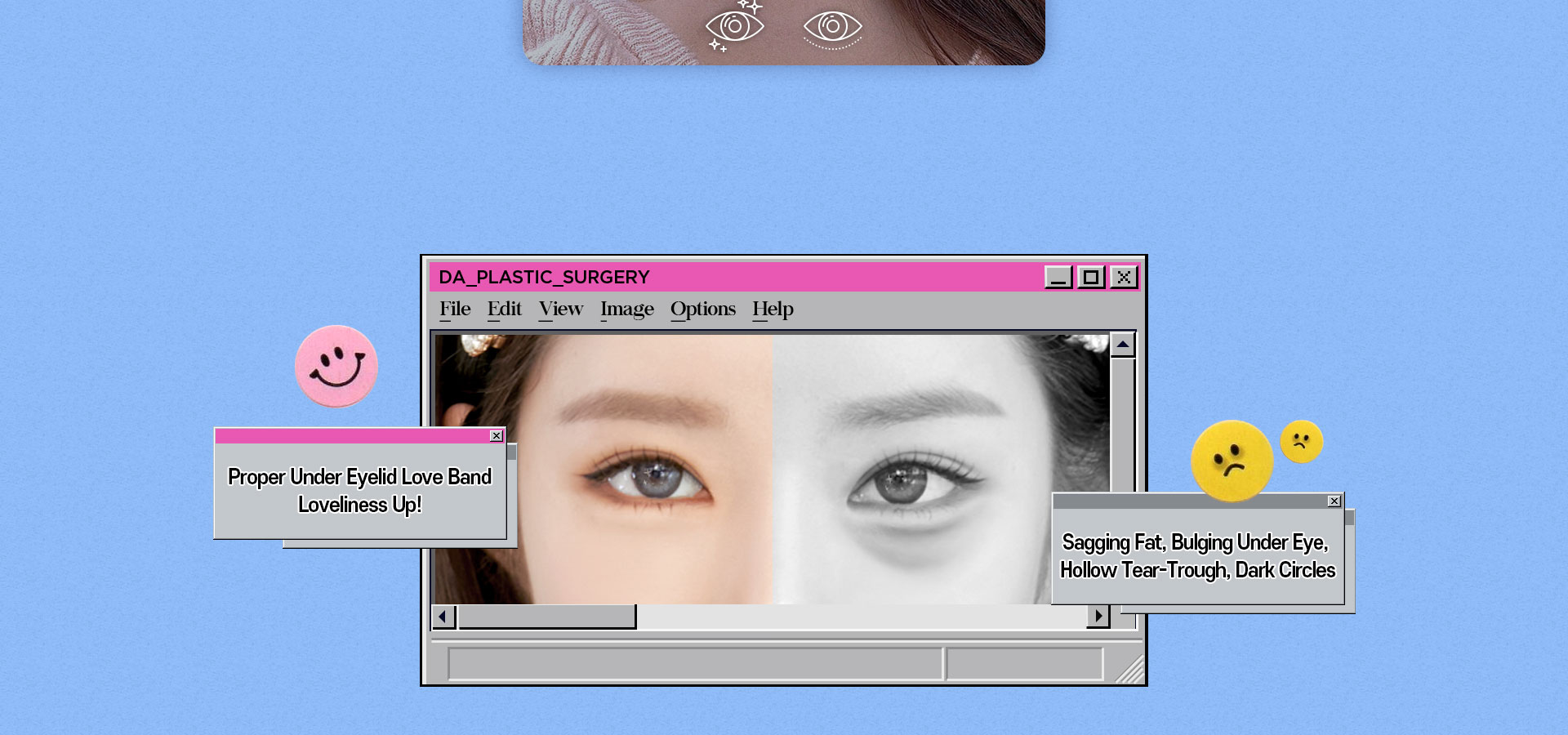Maximize the DA_PLASTIC_SURGERY window

(x=1091, y=278)
